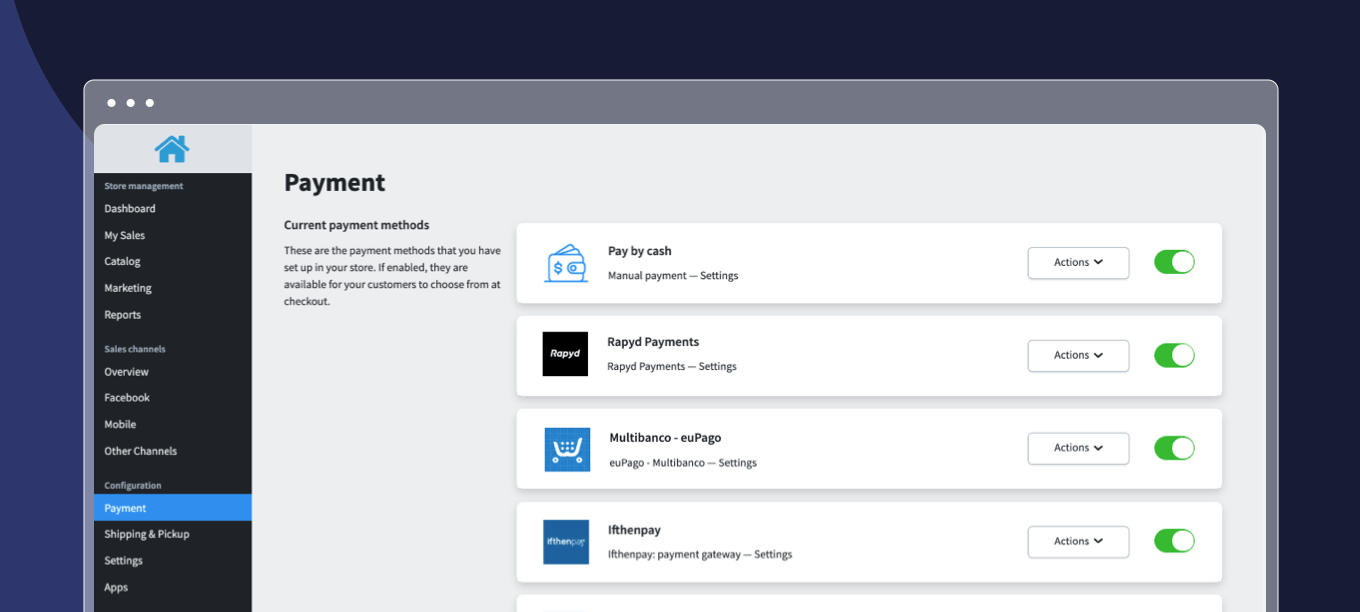Click the Pay by cash wallet icon
Viewport: 1360px width, 612px height.
566,263
